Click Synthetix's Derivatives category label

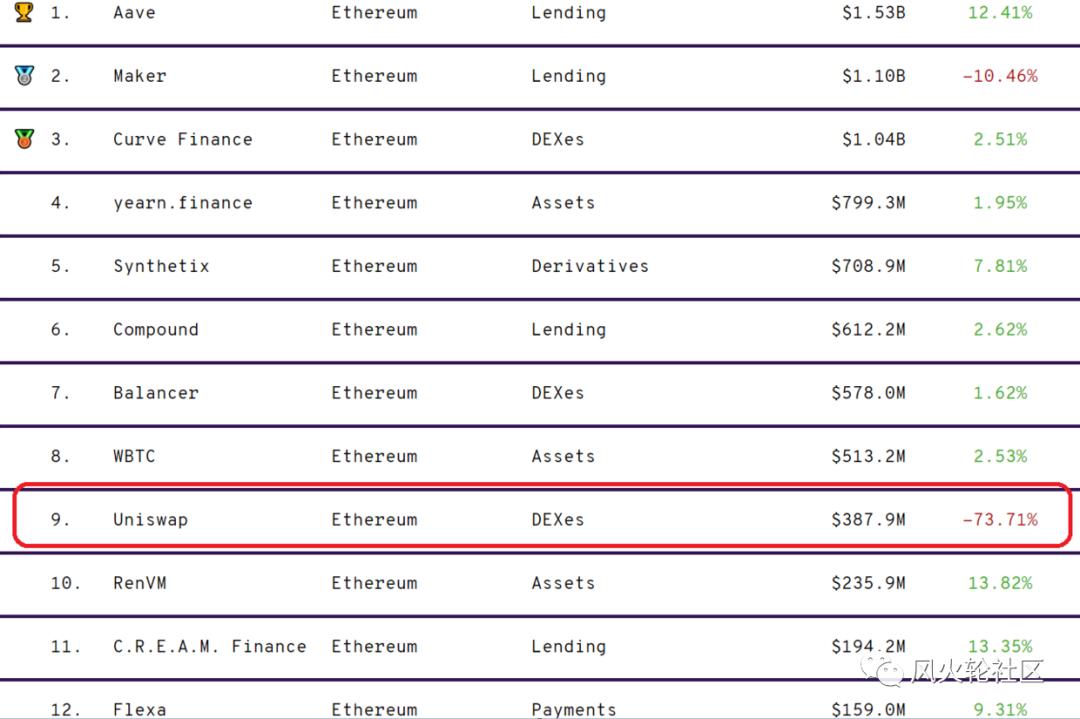(x=590, y=266)
